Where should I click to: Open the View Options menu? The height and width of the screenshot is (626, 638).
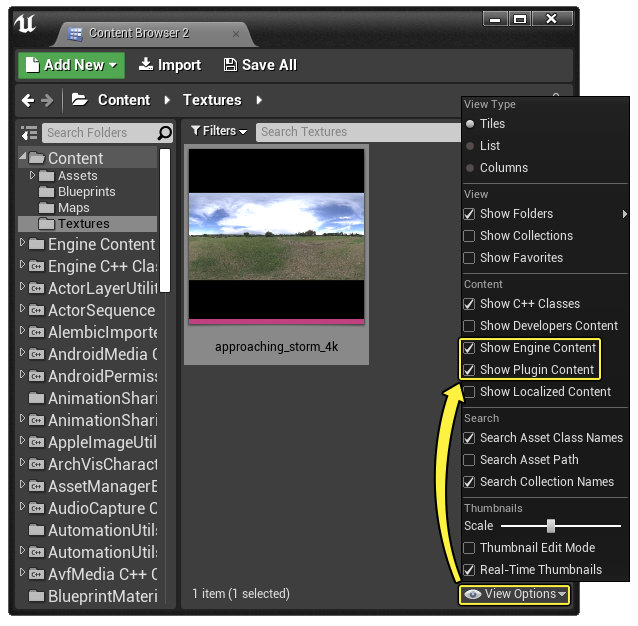click(515, 594)
